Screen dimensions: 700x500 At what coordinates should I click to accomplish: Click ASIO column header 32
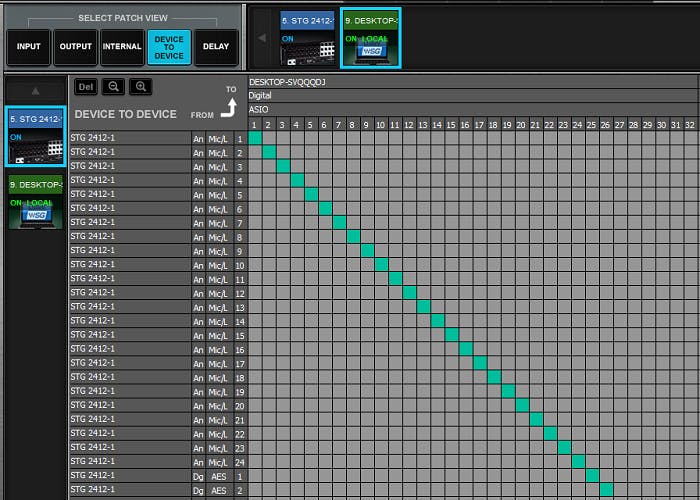[x=689, y=124]
